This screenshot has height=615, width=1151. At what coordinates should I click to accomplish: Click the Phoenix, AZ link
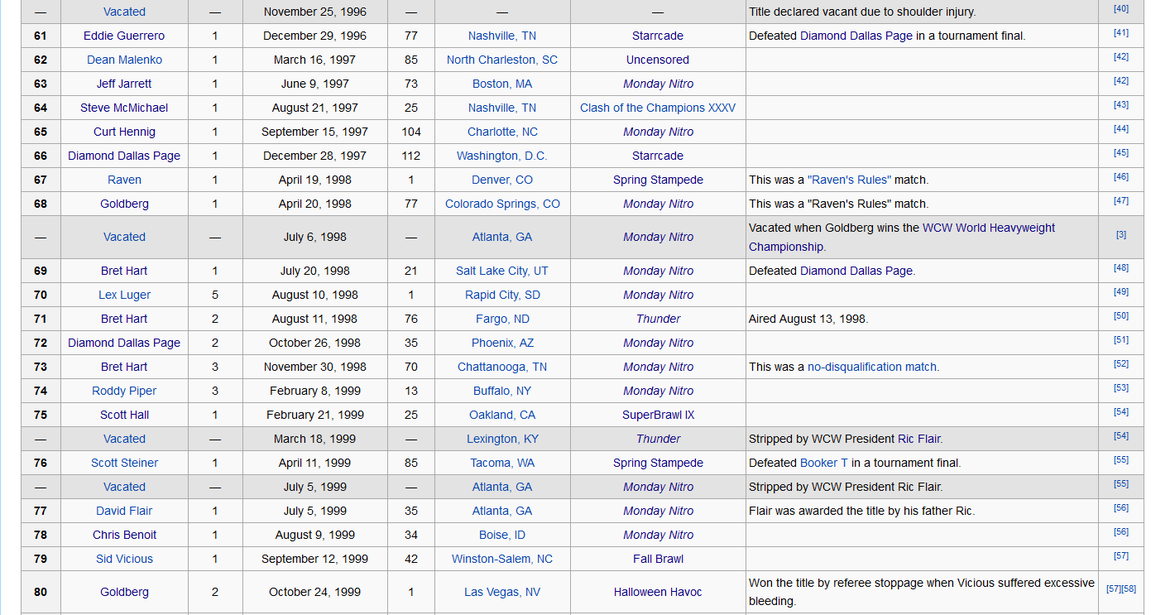502,343
